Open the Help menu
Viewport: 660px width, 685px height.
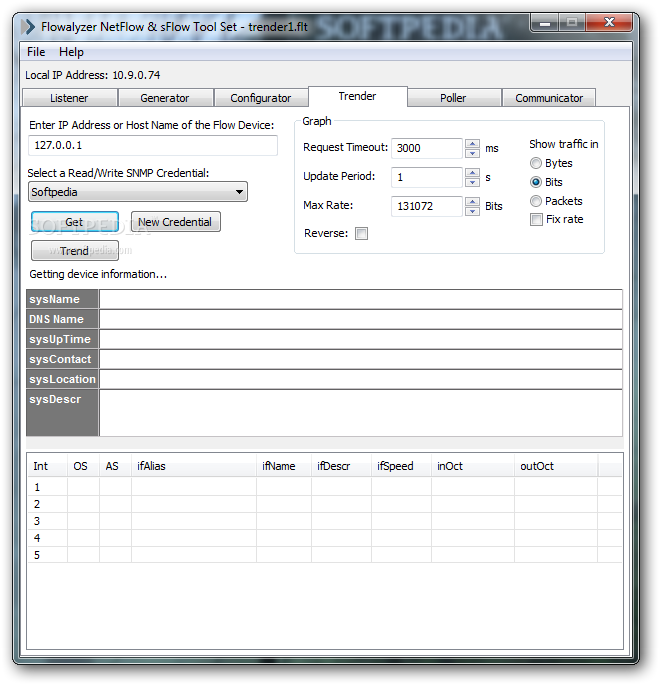click(71, 52)
